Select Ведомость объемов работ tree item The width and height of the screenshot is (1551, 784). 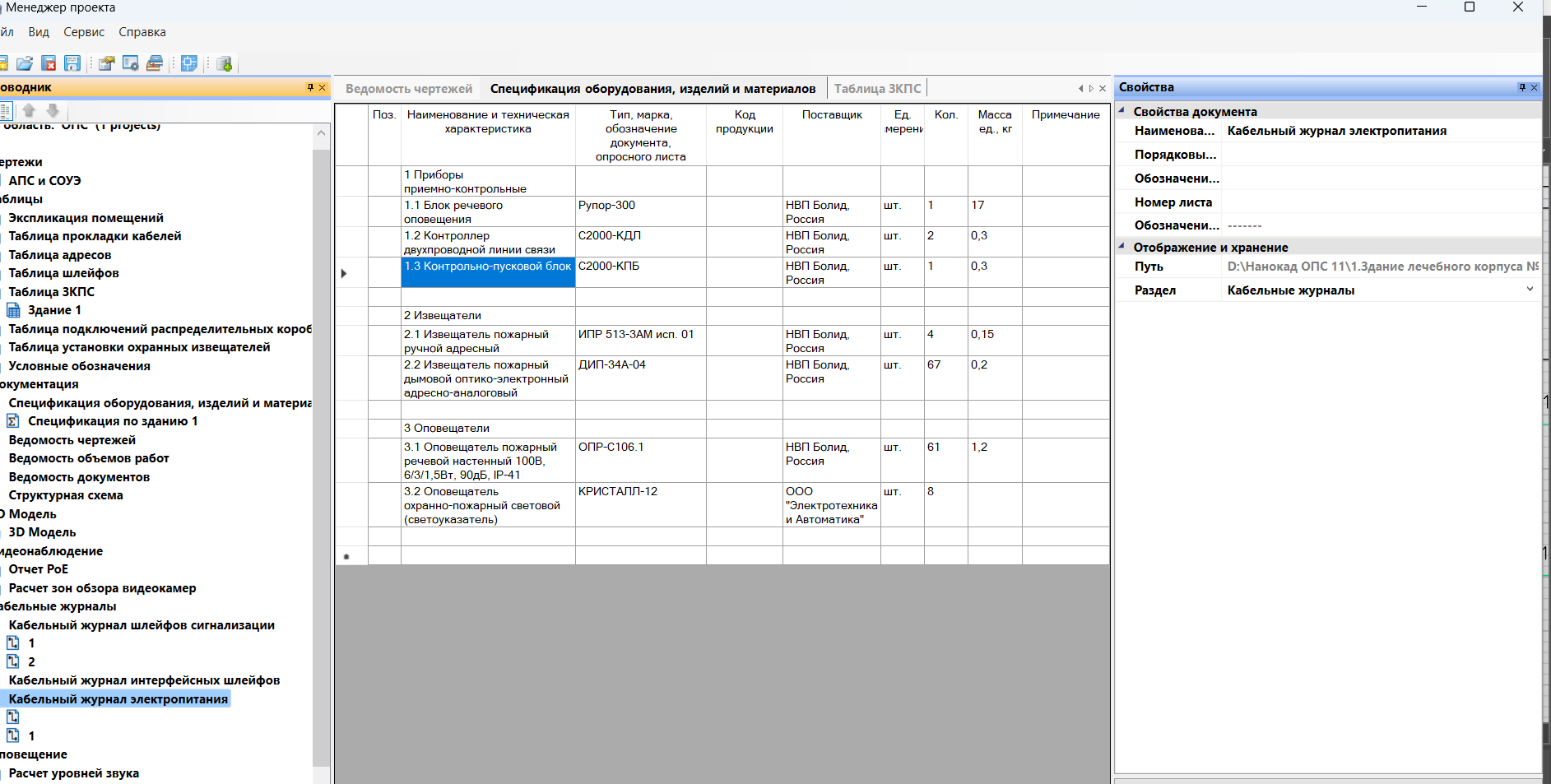89,458
